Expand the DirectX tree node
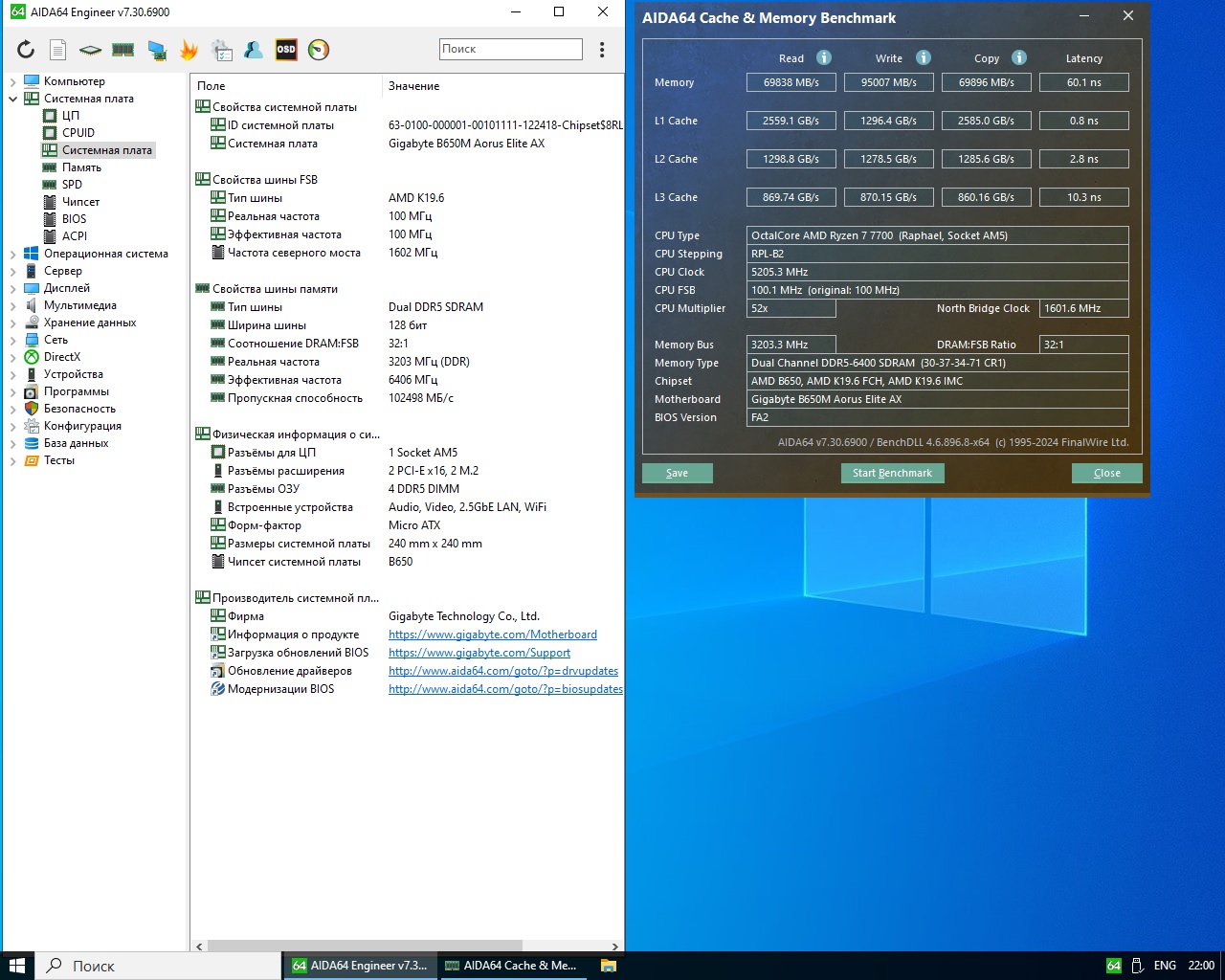This screenshot has height=980, width=1225. pos(12,357)
